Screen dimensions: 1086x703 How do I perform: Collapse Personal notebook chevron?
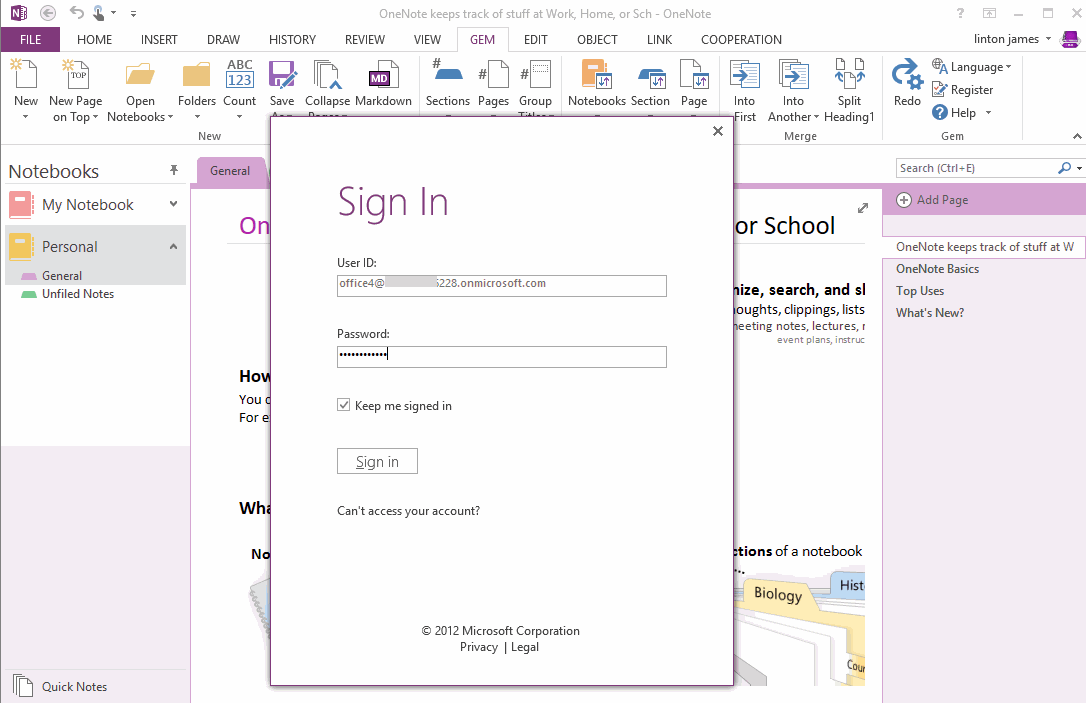click(x=173, y=246)
